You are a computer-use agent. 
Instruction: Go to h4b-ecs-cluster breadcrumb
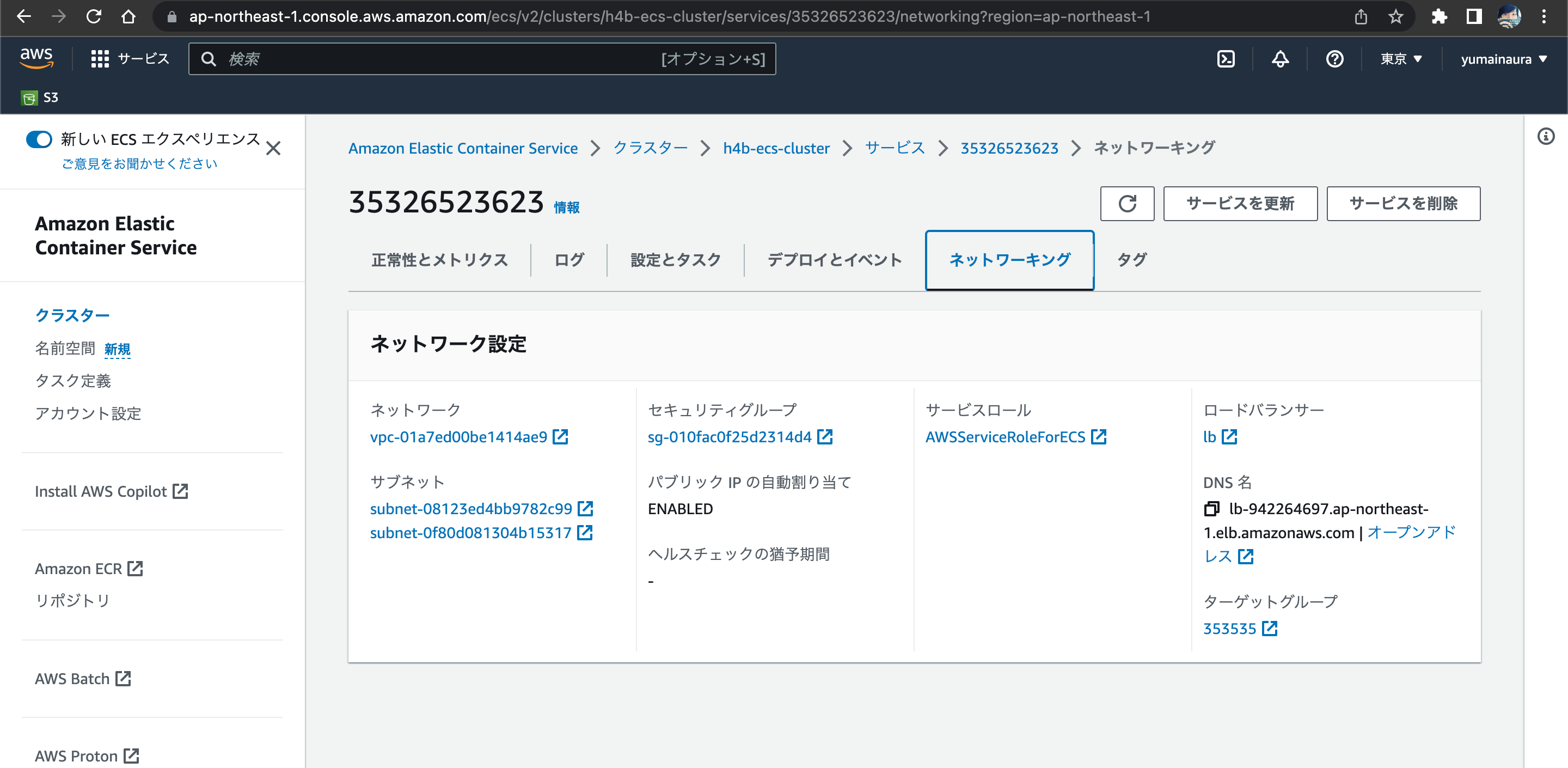776,148
